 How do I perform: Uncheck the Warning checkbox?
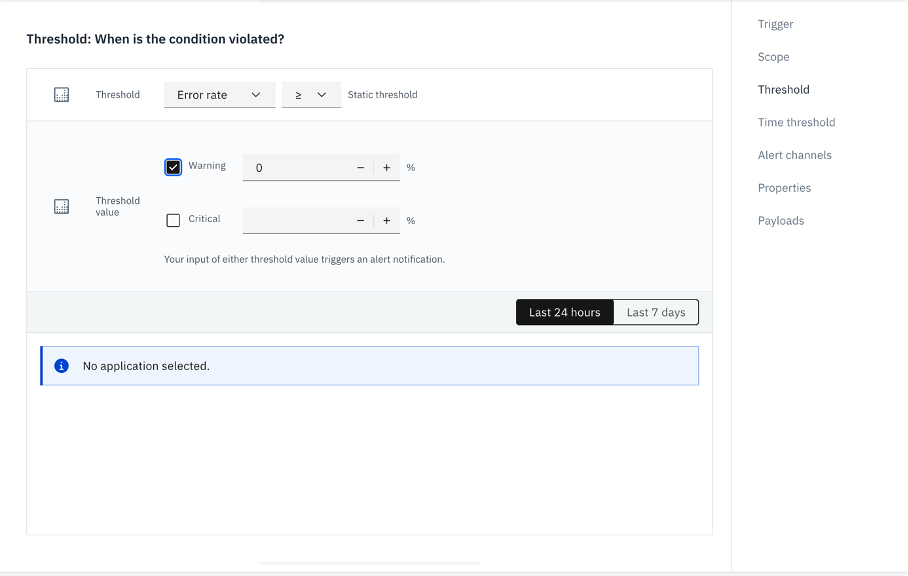click(173, 167)
